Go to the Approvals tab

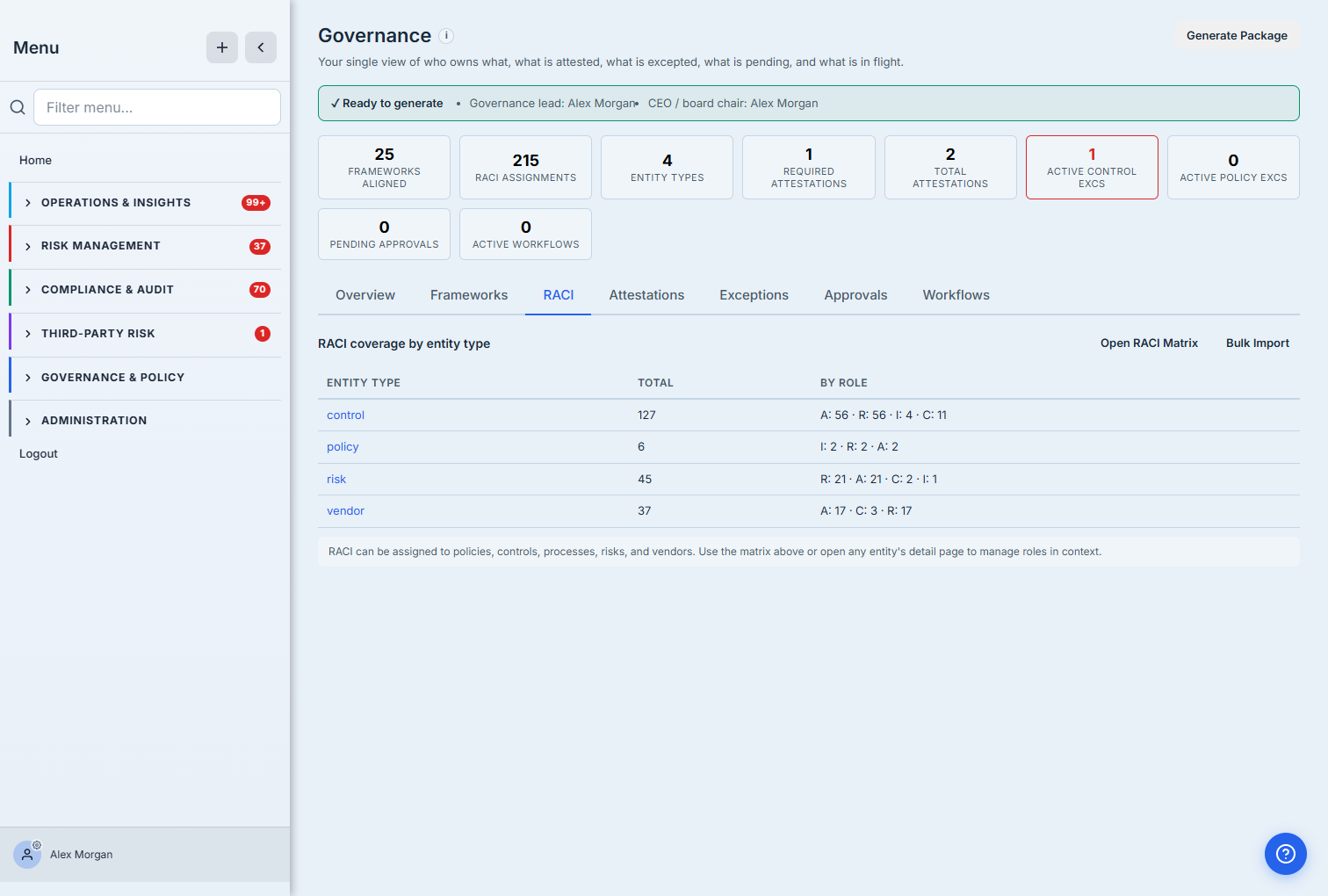coord(855,295)
